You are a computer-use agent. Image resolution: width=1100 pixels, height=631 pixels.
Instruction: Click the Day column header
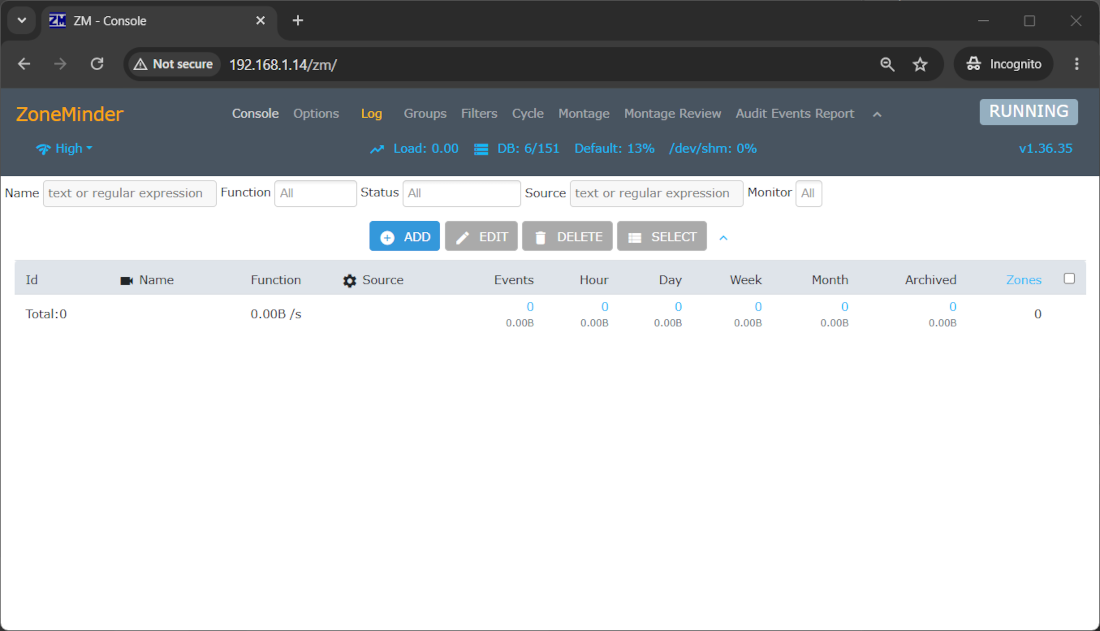click(670, 280)
